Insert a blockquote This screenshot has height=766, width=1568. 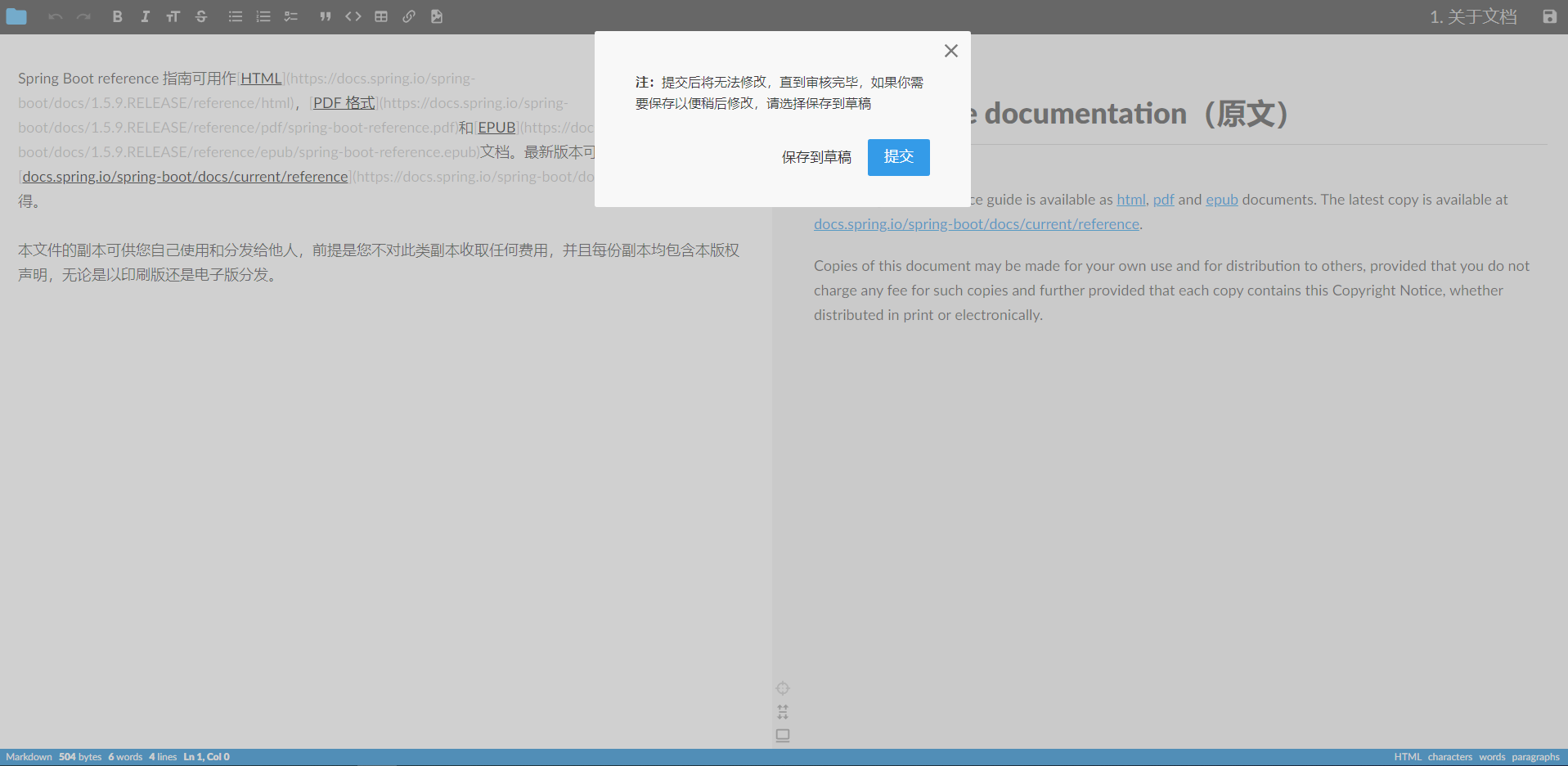tap(325, 16)
